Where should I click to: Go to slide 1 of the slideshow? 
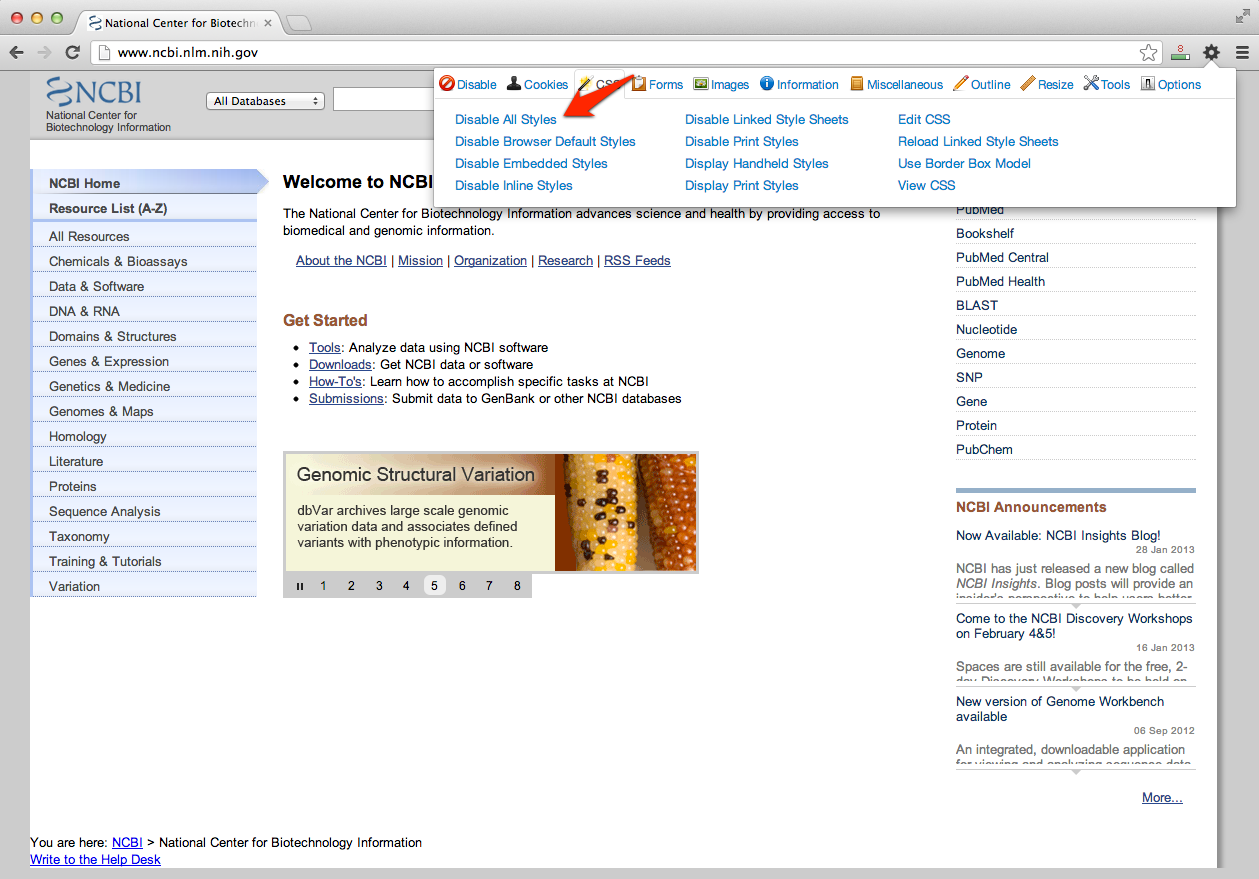(x=323, y=586)
